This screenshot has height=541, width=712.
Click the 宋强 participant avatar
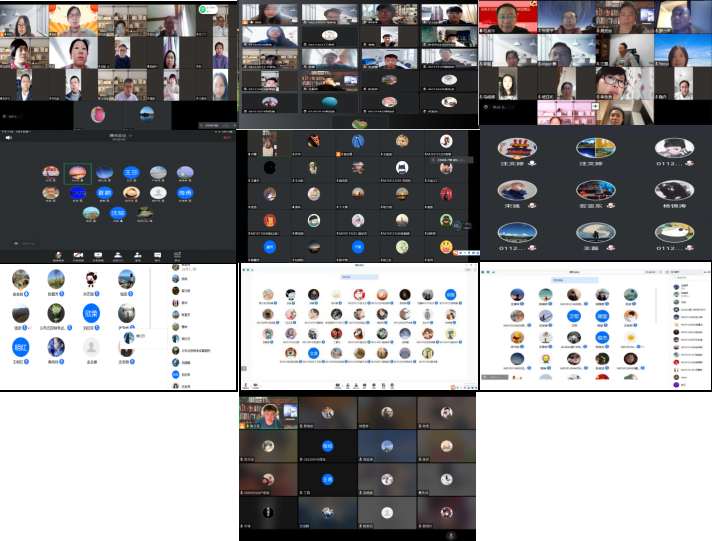(517, 191)
